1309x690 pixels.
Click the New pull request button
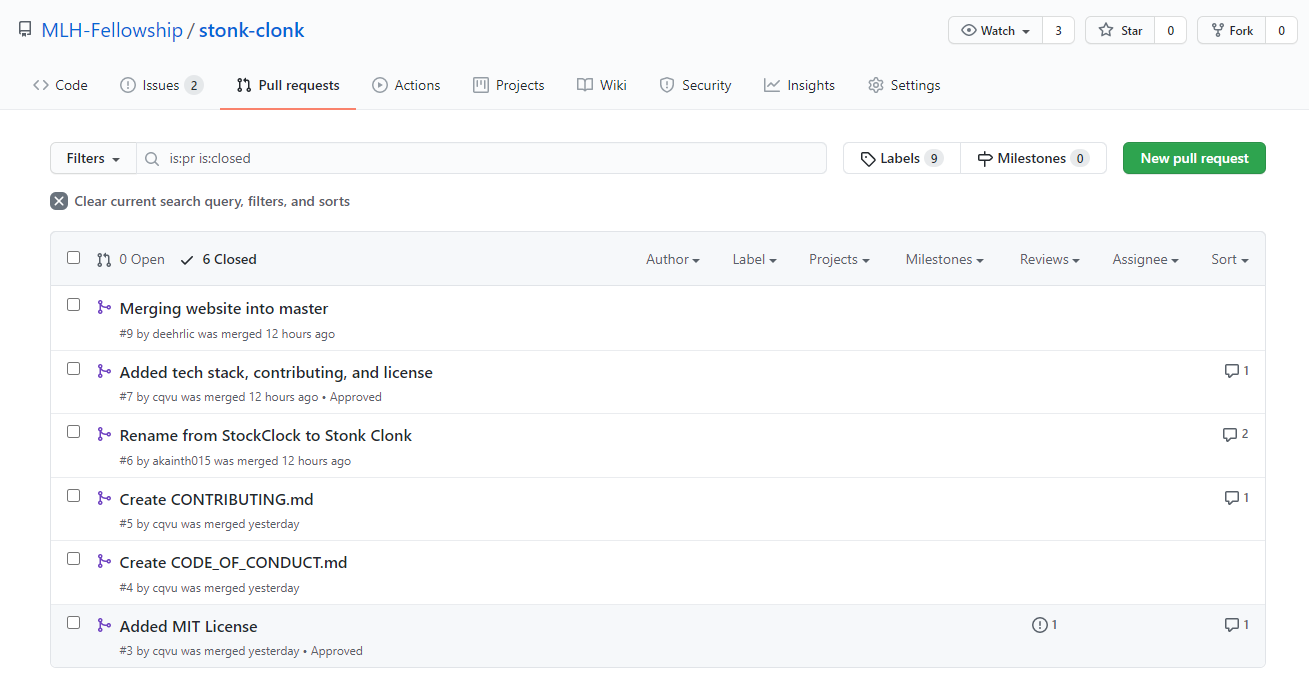pyautogui.click(x=1194, y=158)
